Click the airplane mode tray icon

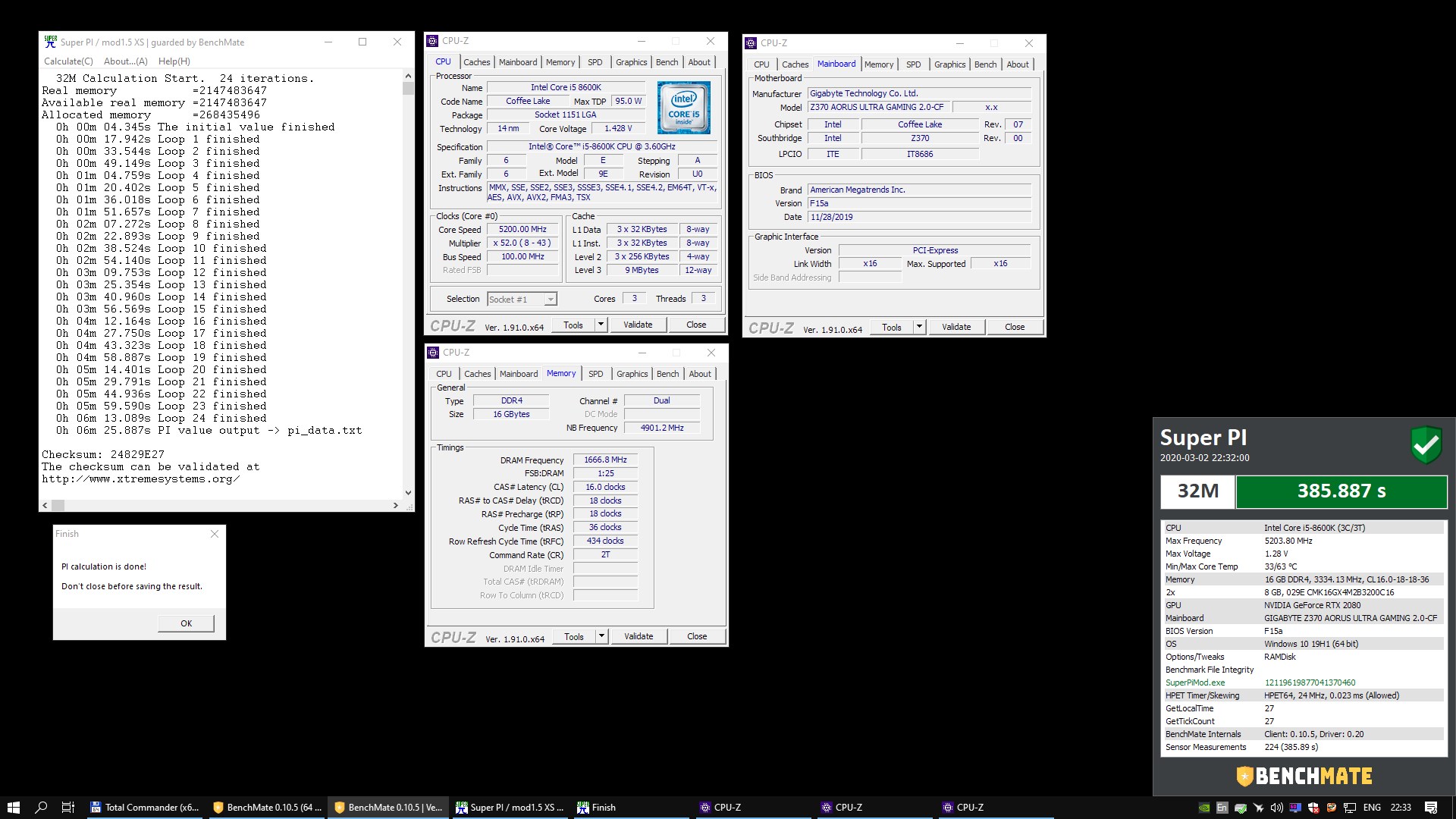pos(1259,808)
